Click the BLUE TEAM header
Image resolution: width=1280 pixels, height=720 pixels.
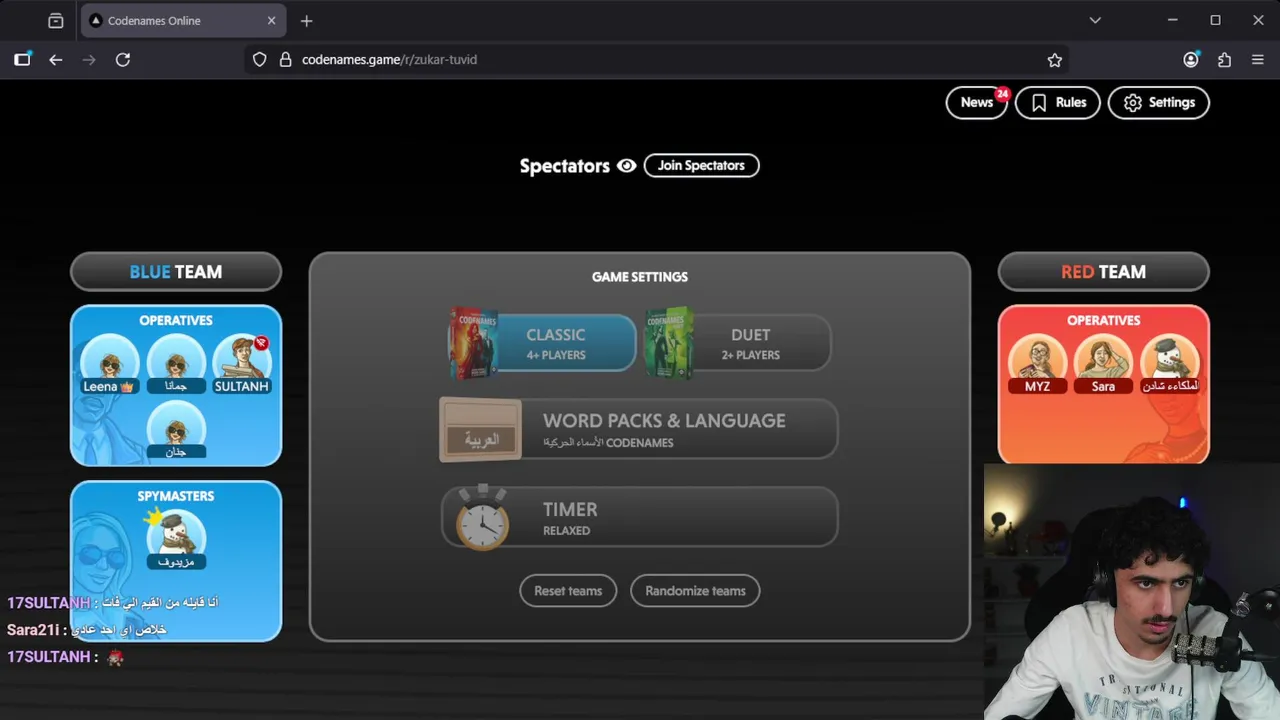pos(176,272)
